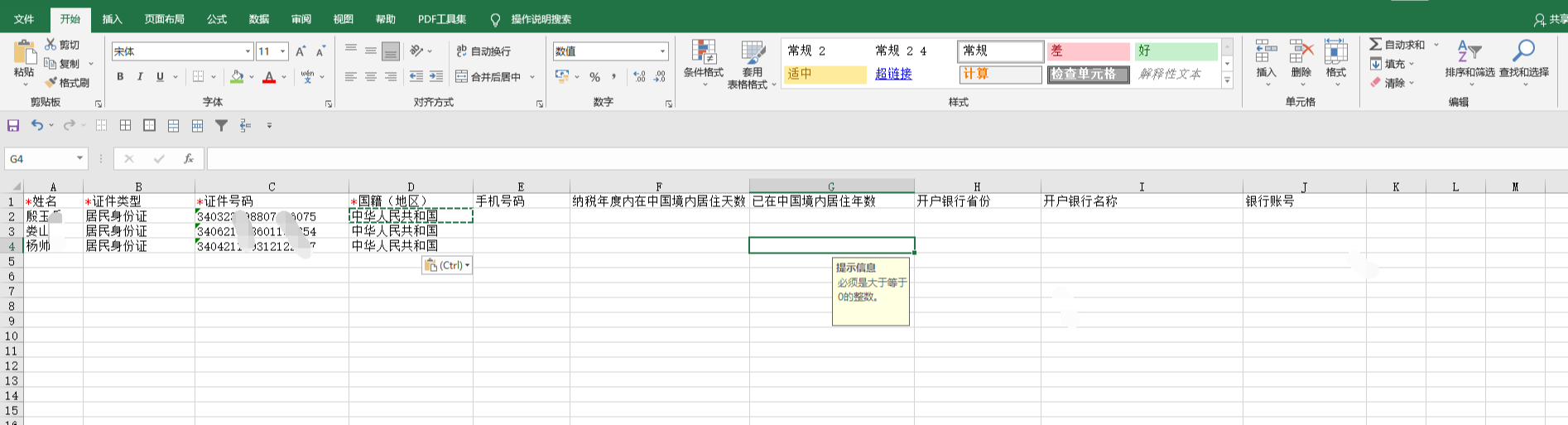
Task: Click the Insert Function fx icon
Action: (189, 158)
